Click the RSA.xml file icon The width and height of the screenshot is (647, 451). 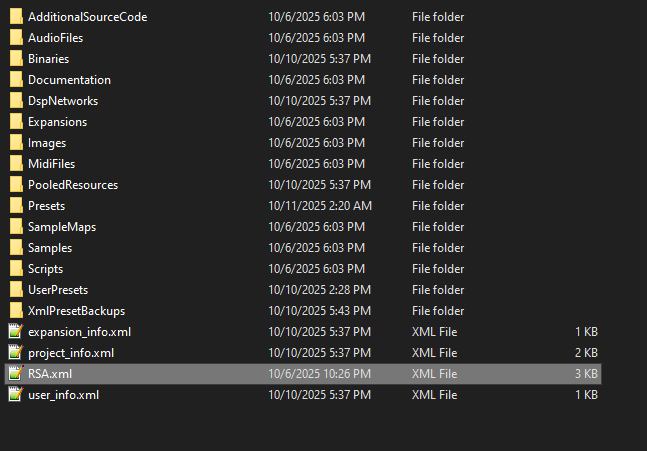(x=15, y=374)
